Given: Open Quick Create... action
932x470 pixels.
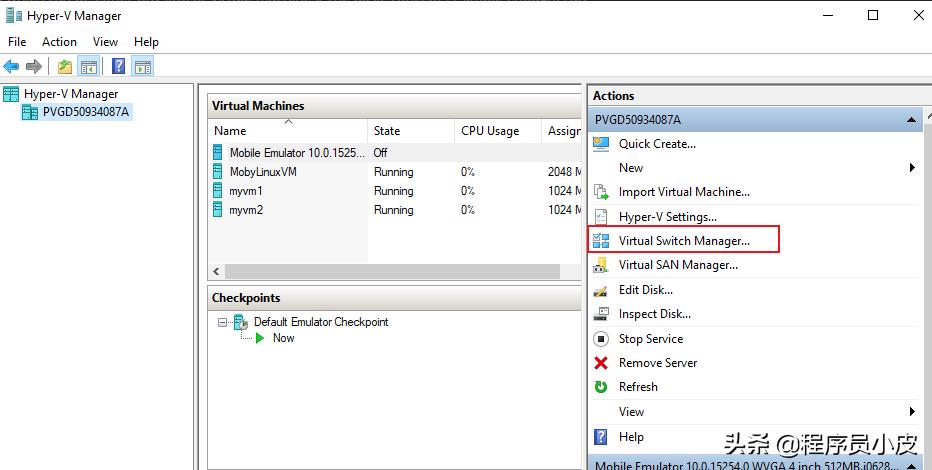Looking at the screenshot, I should pos(657,144).
